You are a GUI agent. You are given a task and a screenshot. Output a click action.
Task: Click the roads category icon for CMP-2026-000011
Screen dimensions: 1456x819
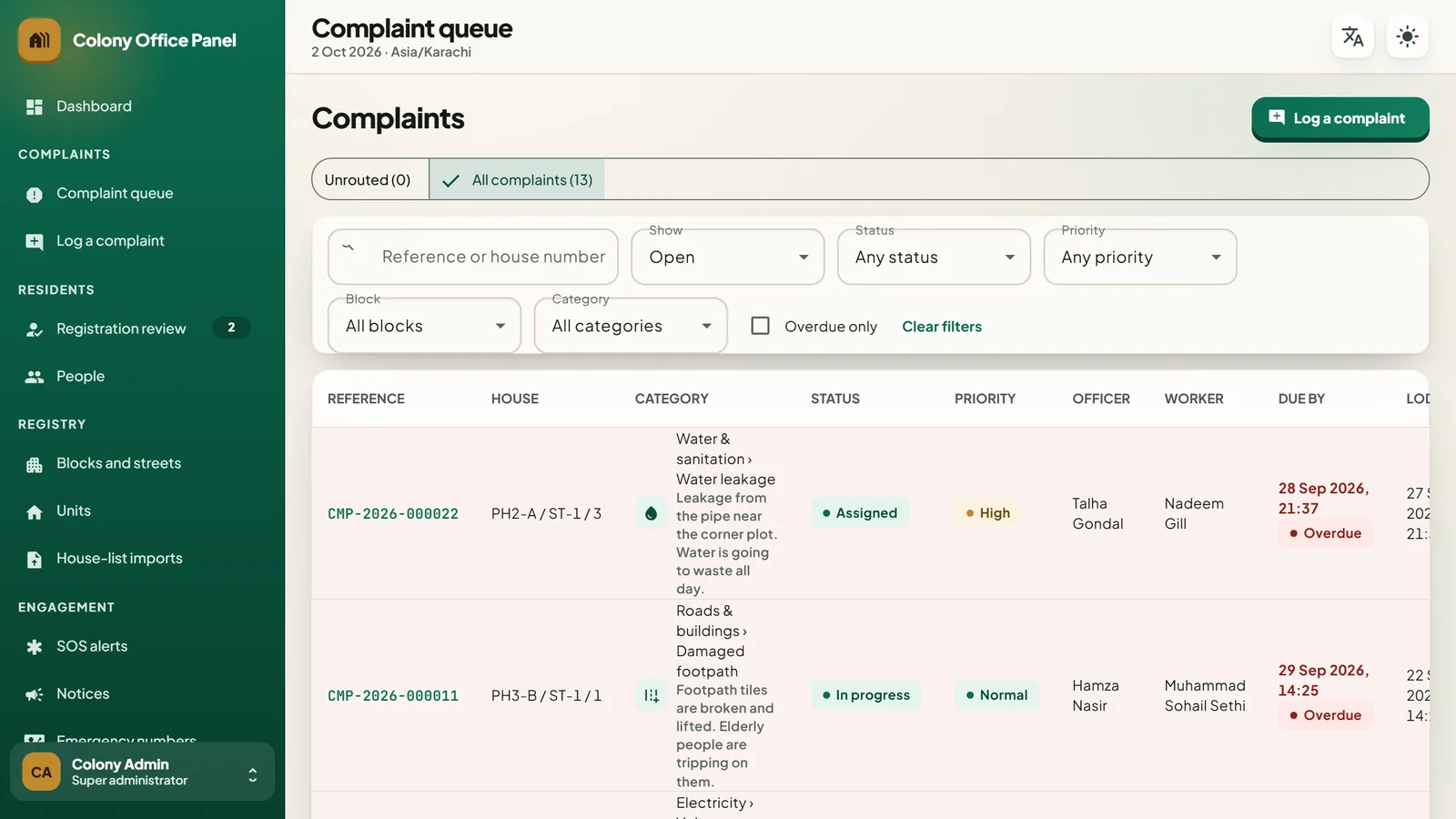click(651, 695)
